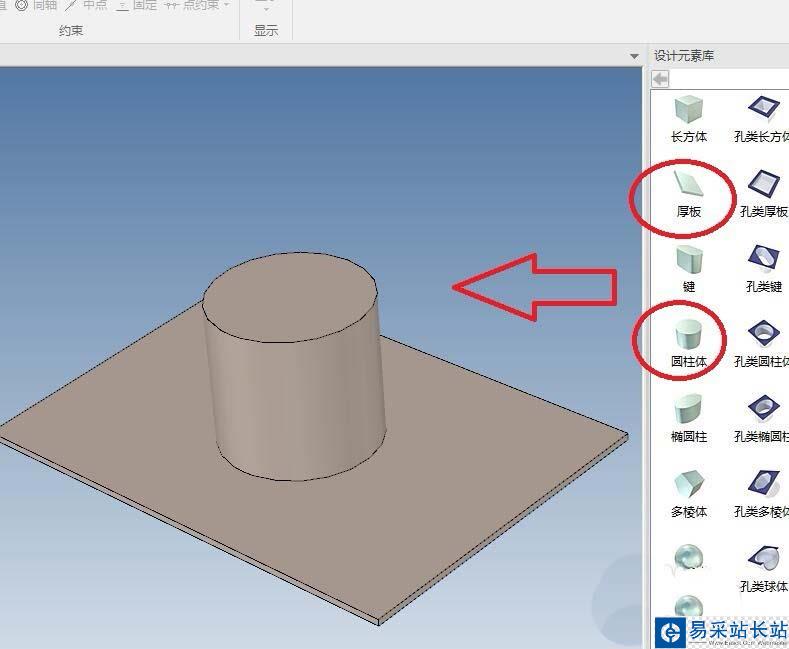Viewport: 789px width, 649px height.
Task: Pick the 孔类键 hole key element
Action: point(763,270)
